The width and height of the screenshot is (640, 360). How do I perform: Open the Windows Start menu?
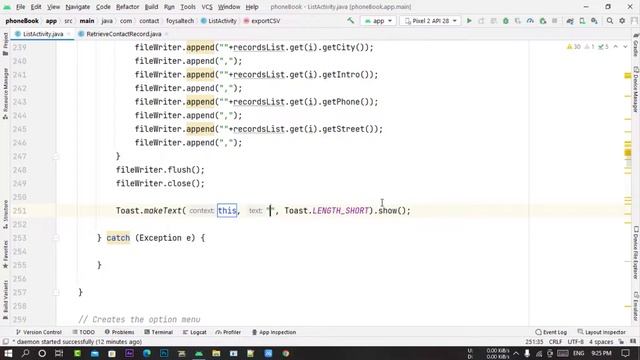8,353
